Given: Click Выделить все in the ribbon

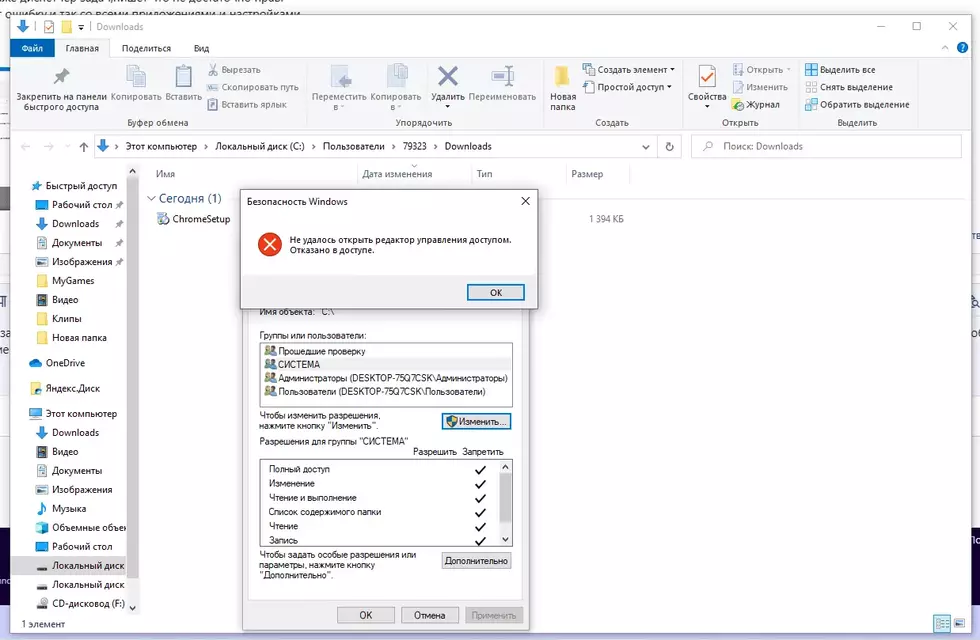Looking at the screenshot, I should click(x=840, y=69).
